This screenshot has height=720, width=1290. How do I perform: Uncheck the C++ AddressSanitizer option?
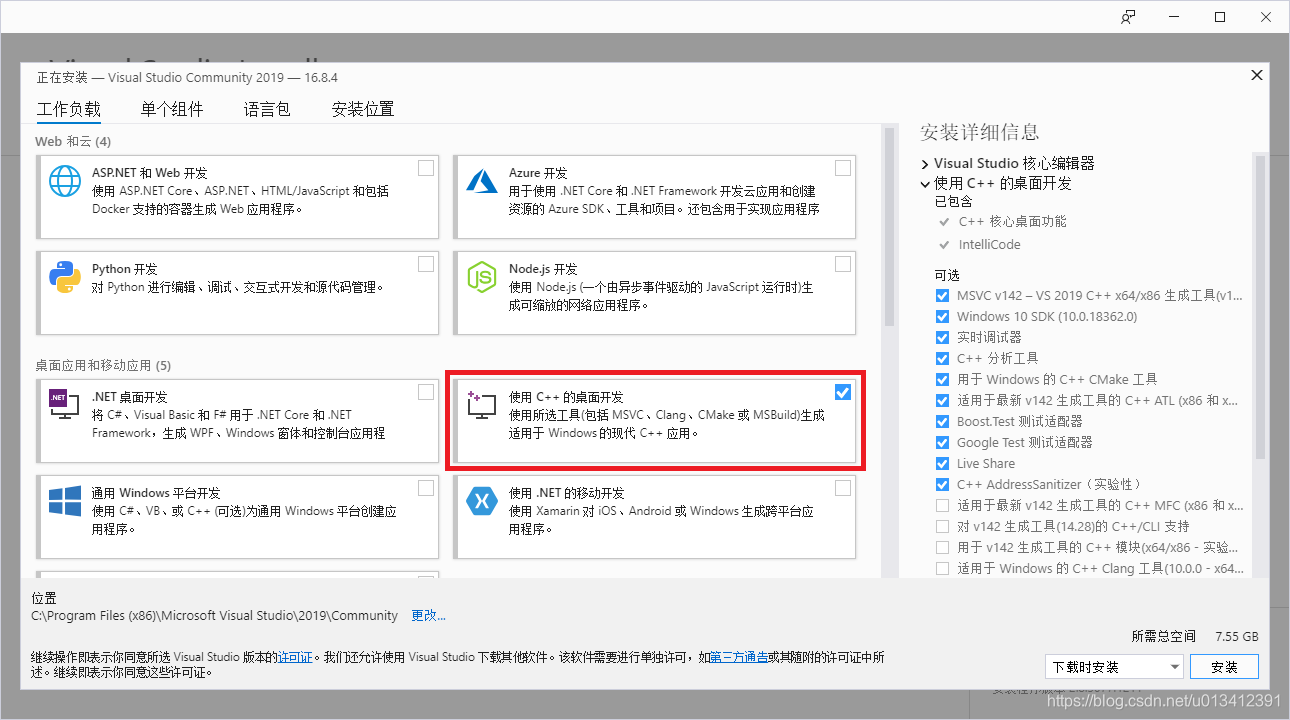[x=942, y=485]
